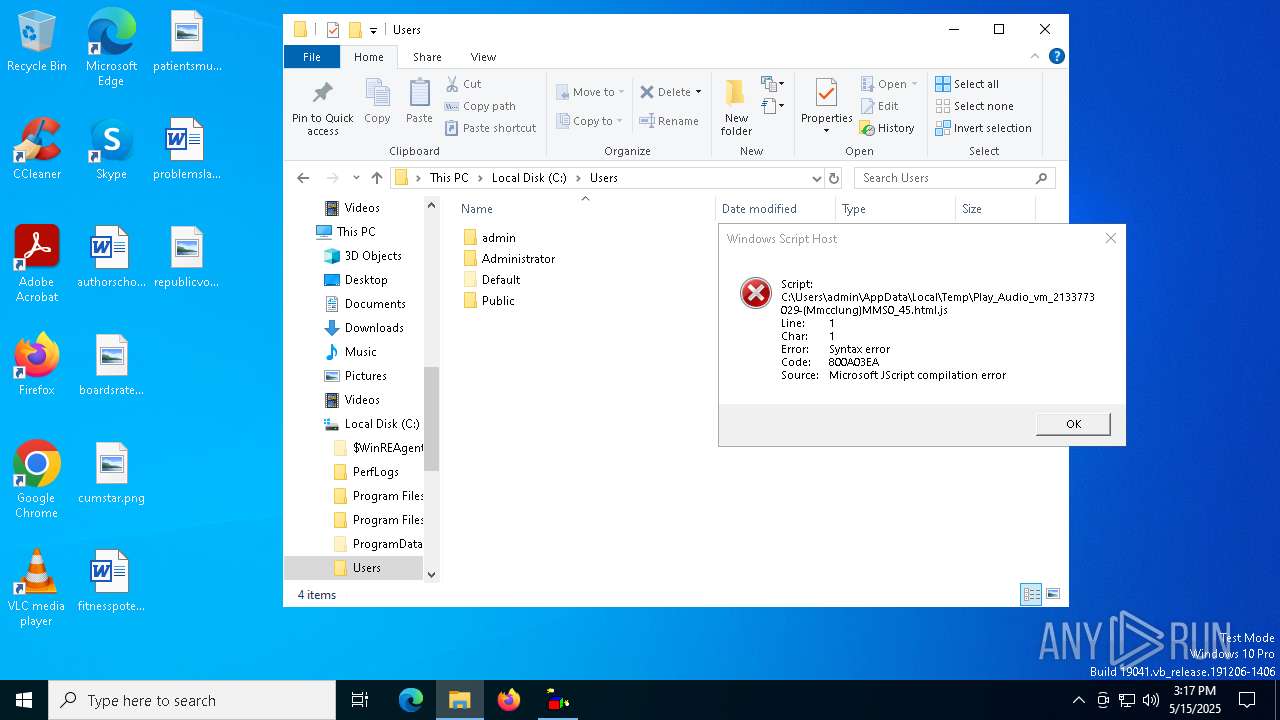Refresh the Users folder view
The image size is (1280, 720).
pos(834,178)
